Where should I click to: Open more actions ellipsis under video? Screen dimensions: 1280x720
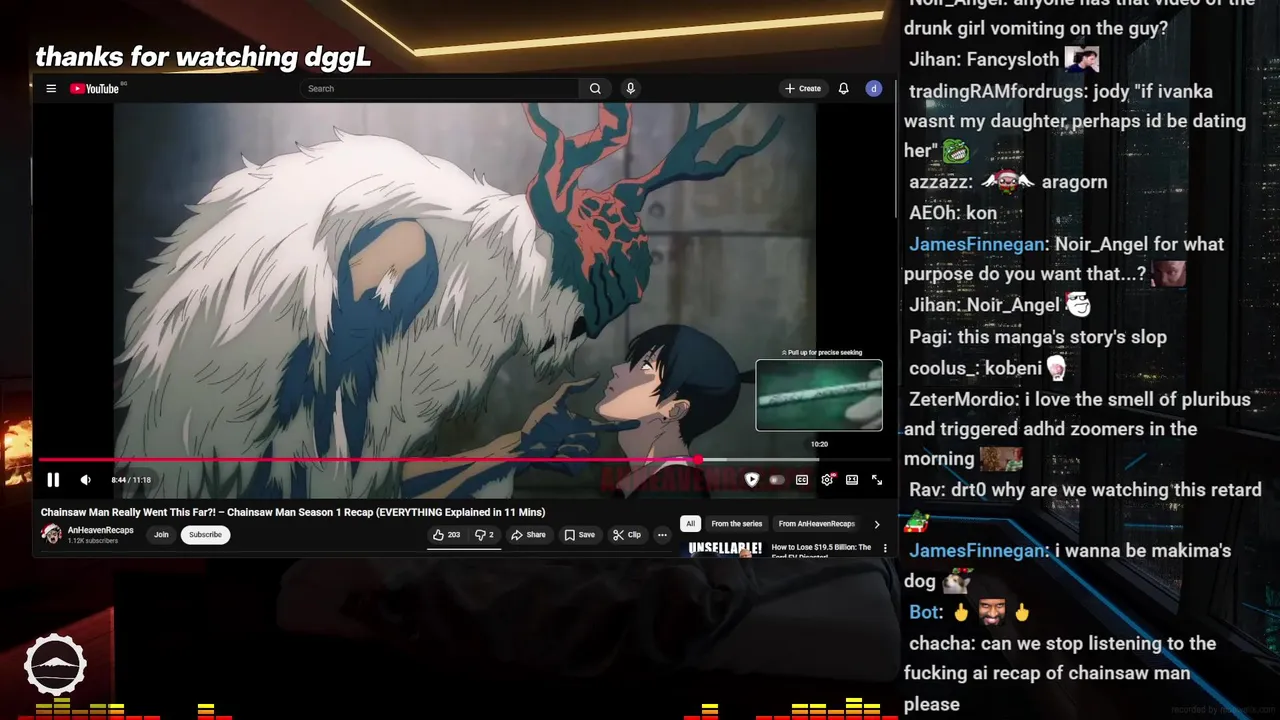(x=662, y=535)
